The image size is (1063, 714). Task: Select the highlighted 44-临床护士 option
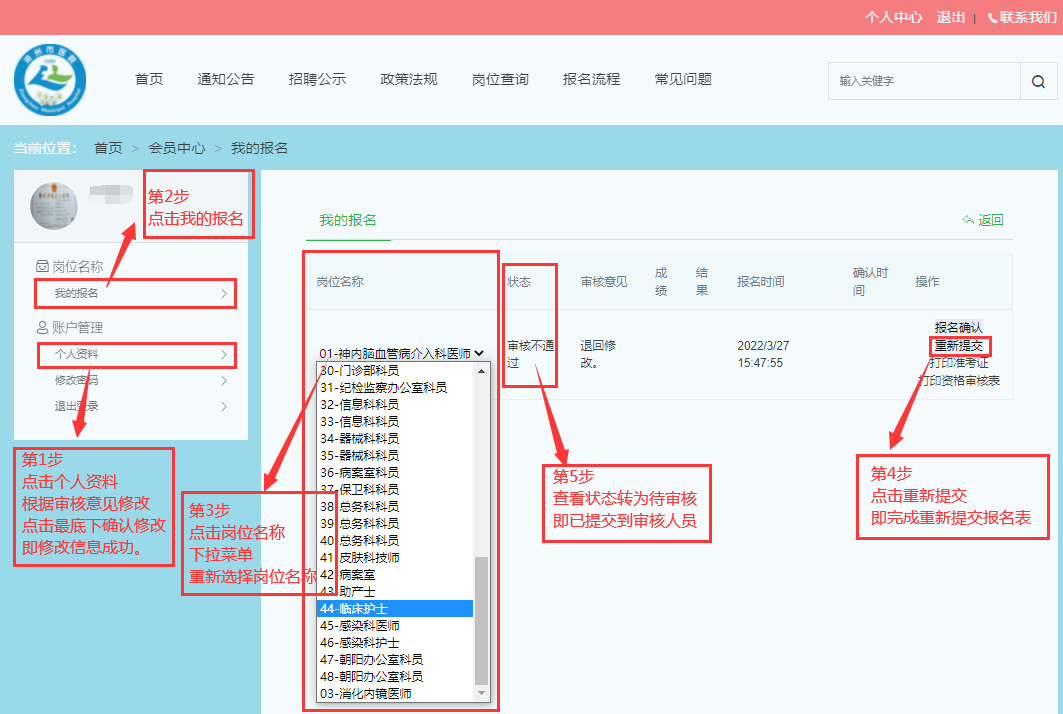click(395, 609)
